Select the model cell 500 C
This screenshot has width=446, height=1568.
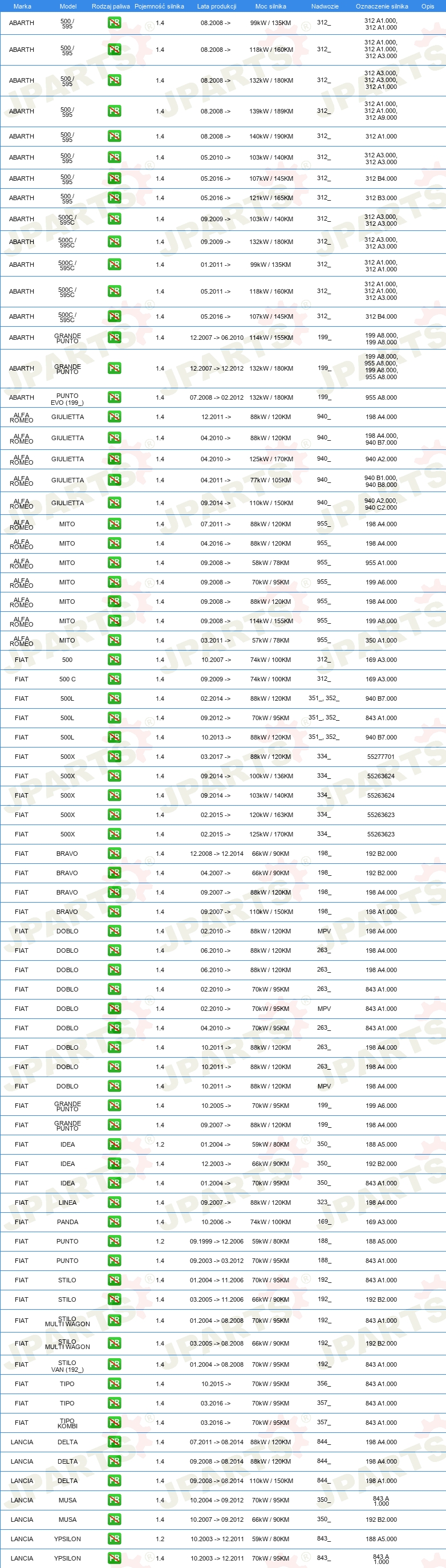tap(67, 679)
